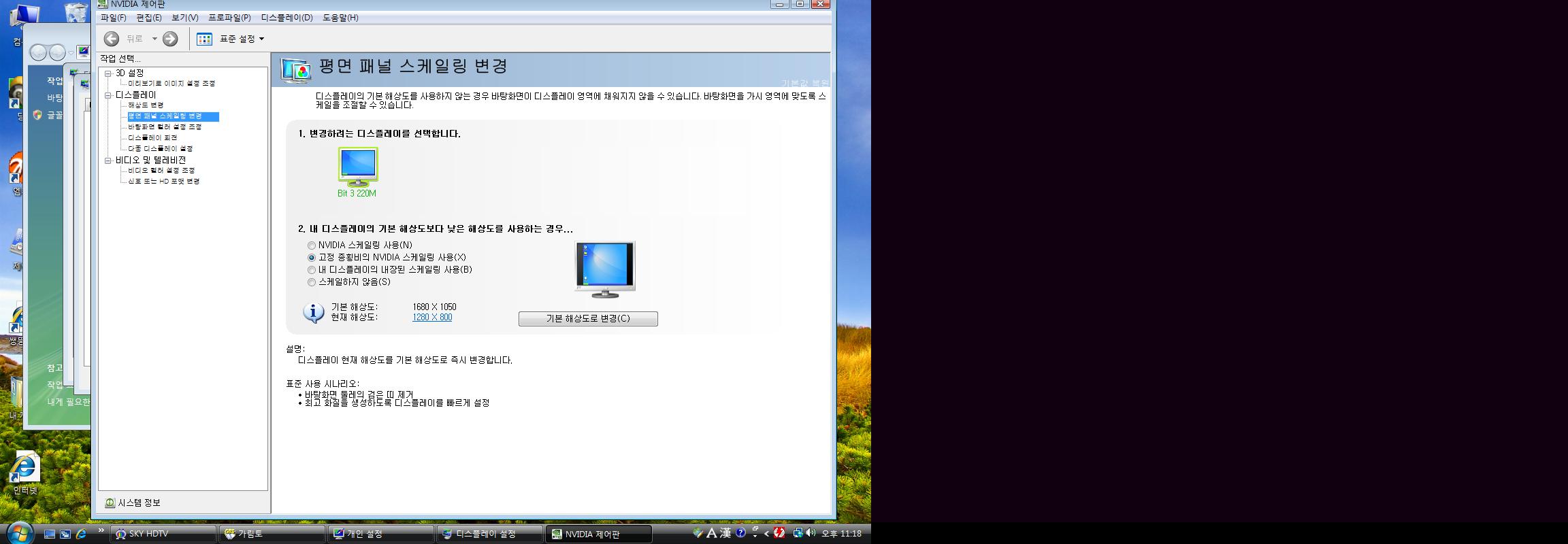Click the NVIDIA 제어판 taskbar button
Screen dimensions: 1568x544
click(x=598, y=534)
